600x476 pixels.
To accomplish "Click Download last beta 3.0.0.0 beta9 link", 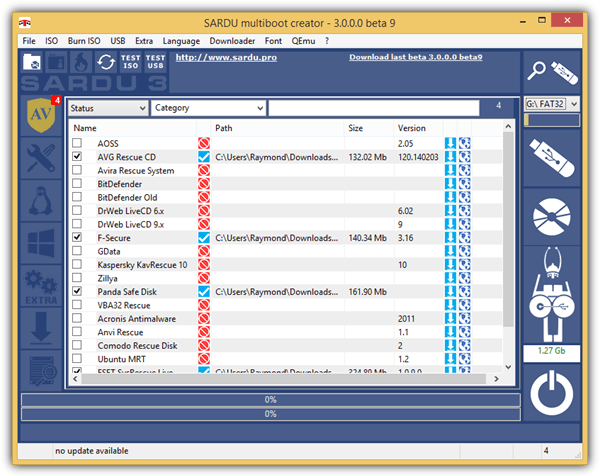I will click(416, 57).
